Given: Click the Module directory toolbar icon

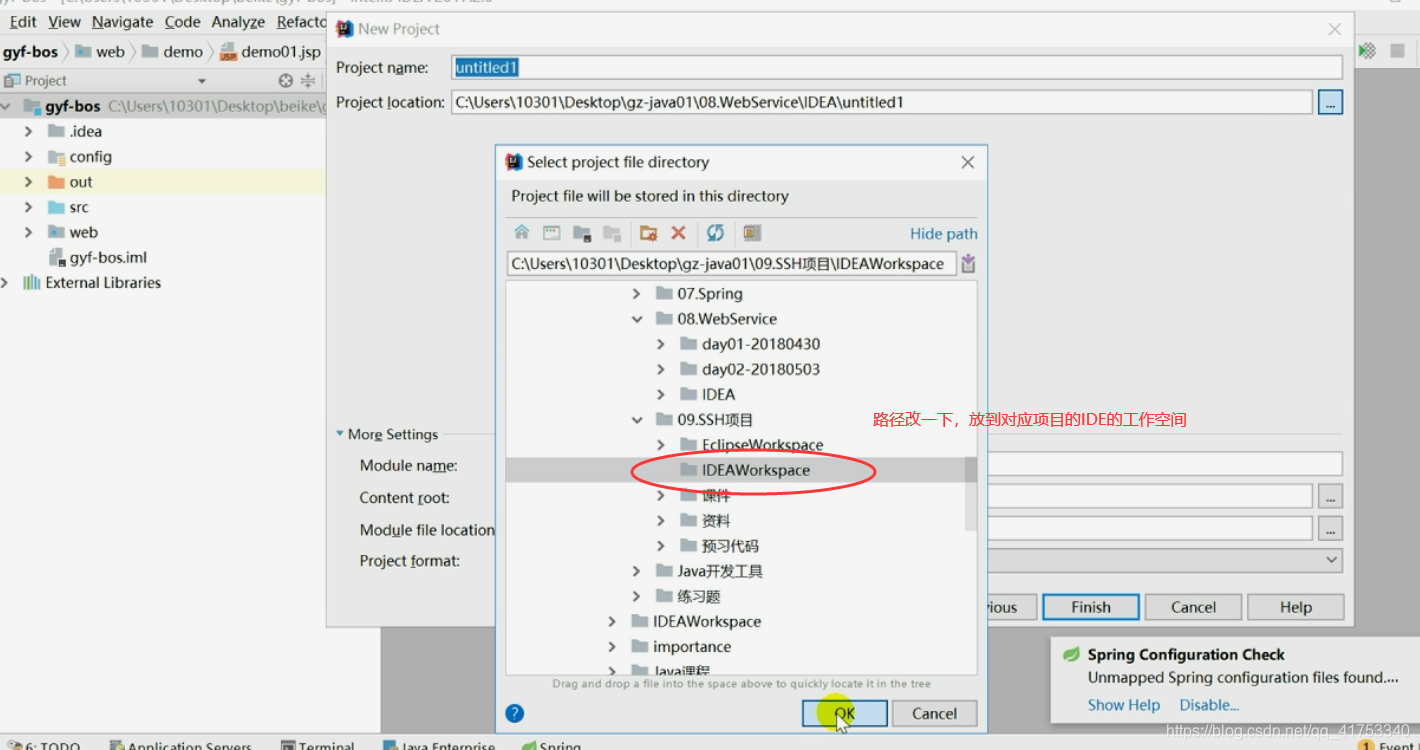Looking at the screenshot, I should (x=611, y=233).
